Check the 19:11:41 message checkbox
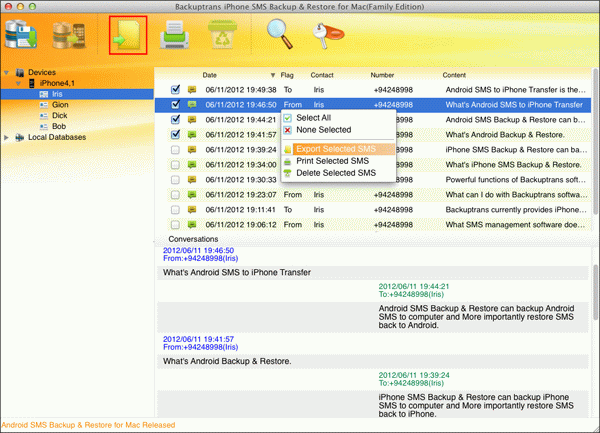Screen dimensions: 600x433 click(x=175, y=209)
